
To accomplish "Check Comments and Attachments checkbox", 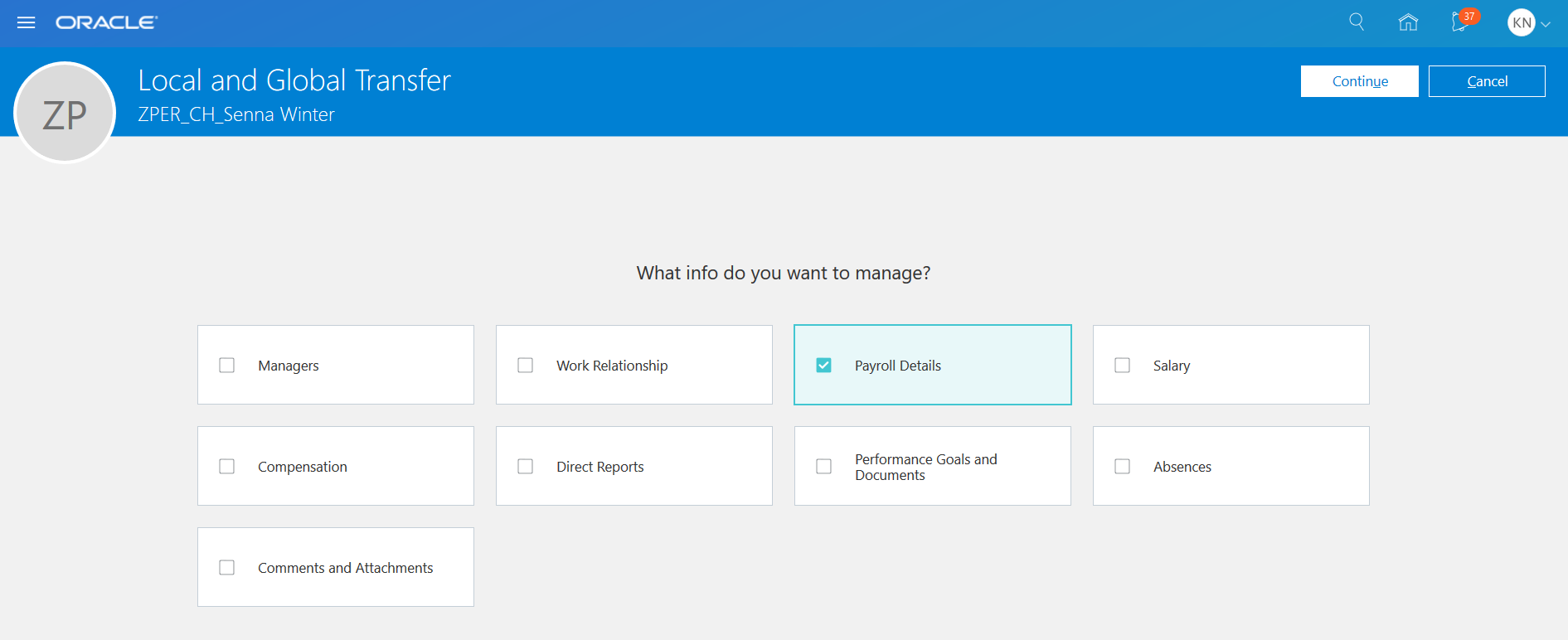I will click(x=227, y=568).
